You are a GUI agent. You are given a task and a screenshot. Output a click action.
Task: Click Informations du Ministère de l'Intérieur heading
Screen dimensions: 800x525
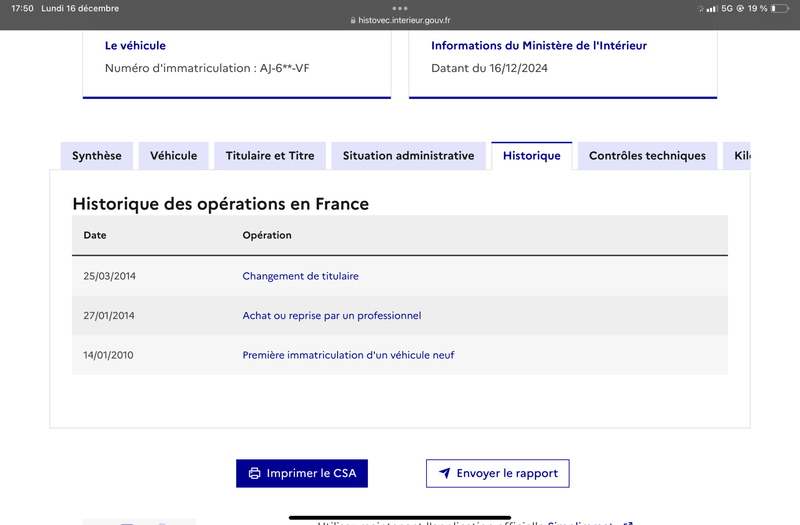(539, 45)
